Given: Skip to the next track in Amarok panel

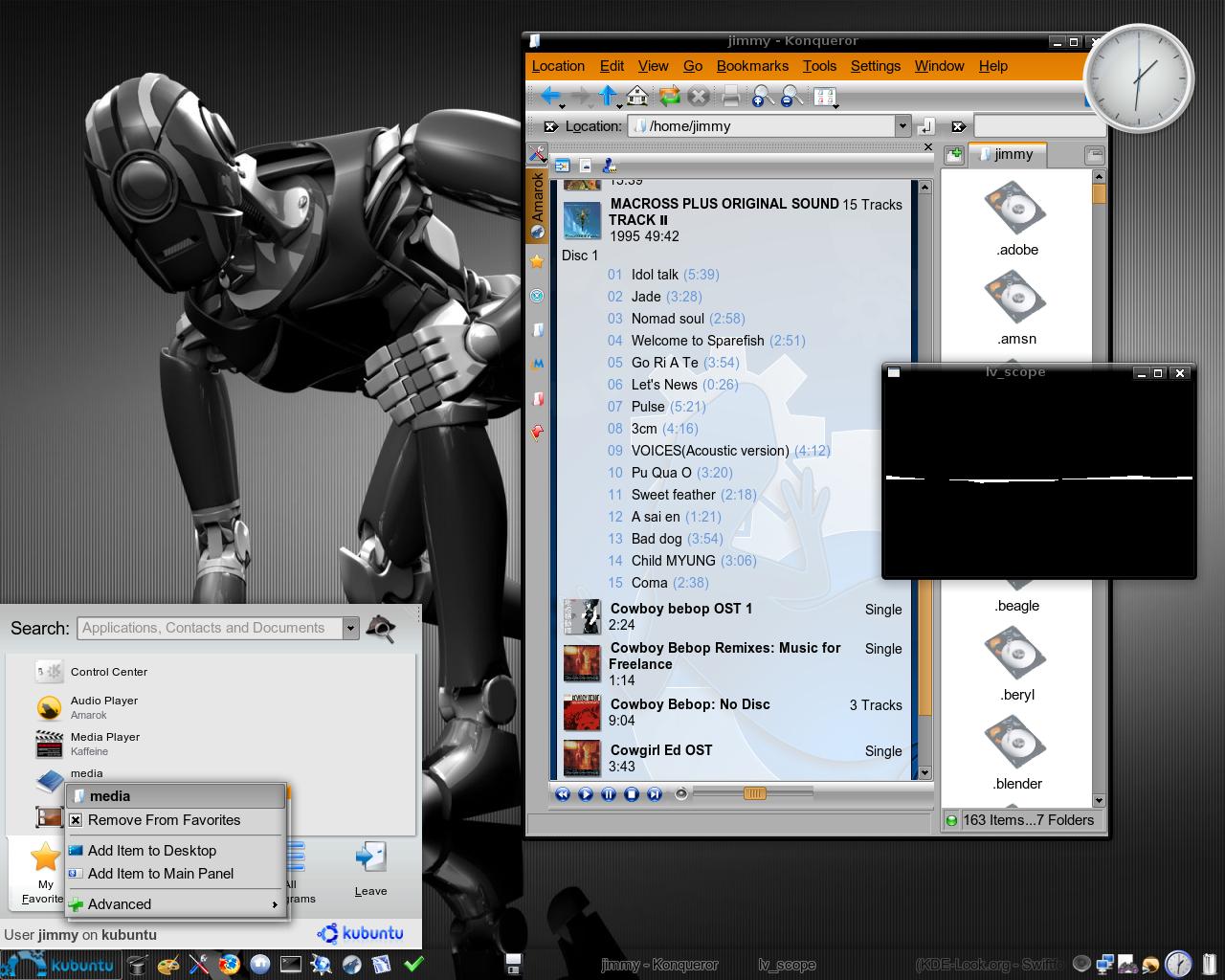Looking at the screenshot, I should tap(655, 793).
